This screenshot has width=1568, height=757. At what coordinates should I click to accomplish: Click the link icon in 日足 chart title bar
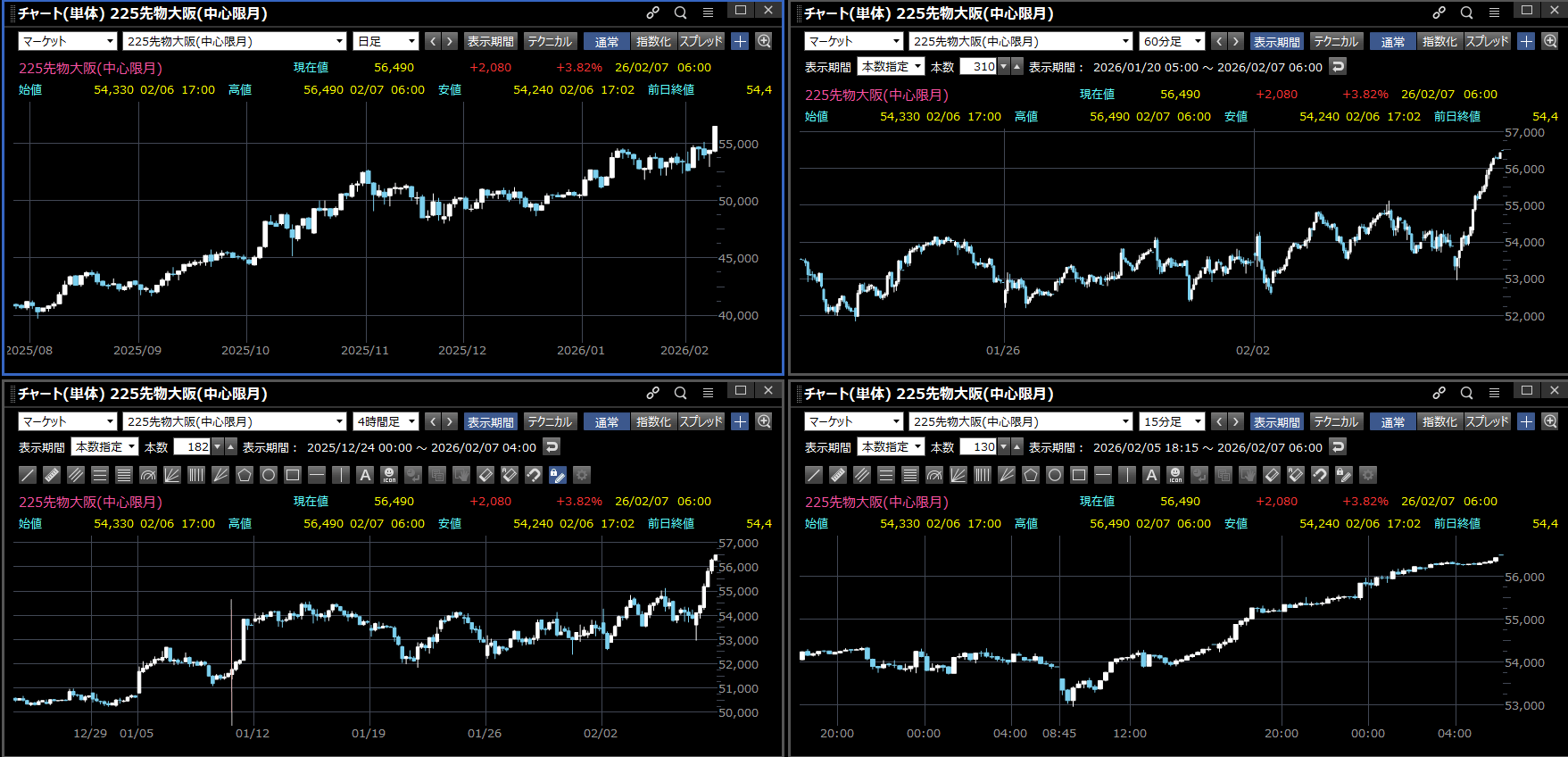tap(653, 12)
